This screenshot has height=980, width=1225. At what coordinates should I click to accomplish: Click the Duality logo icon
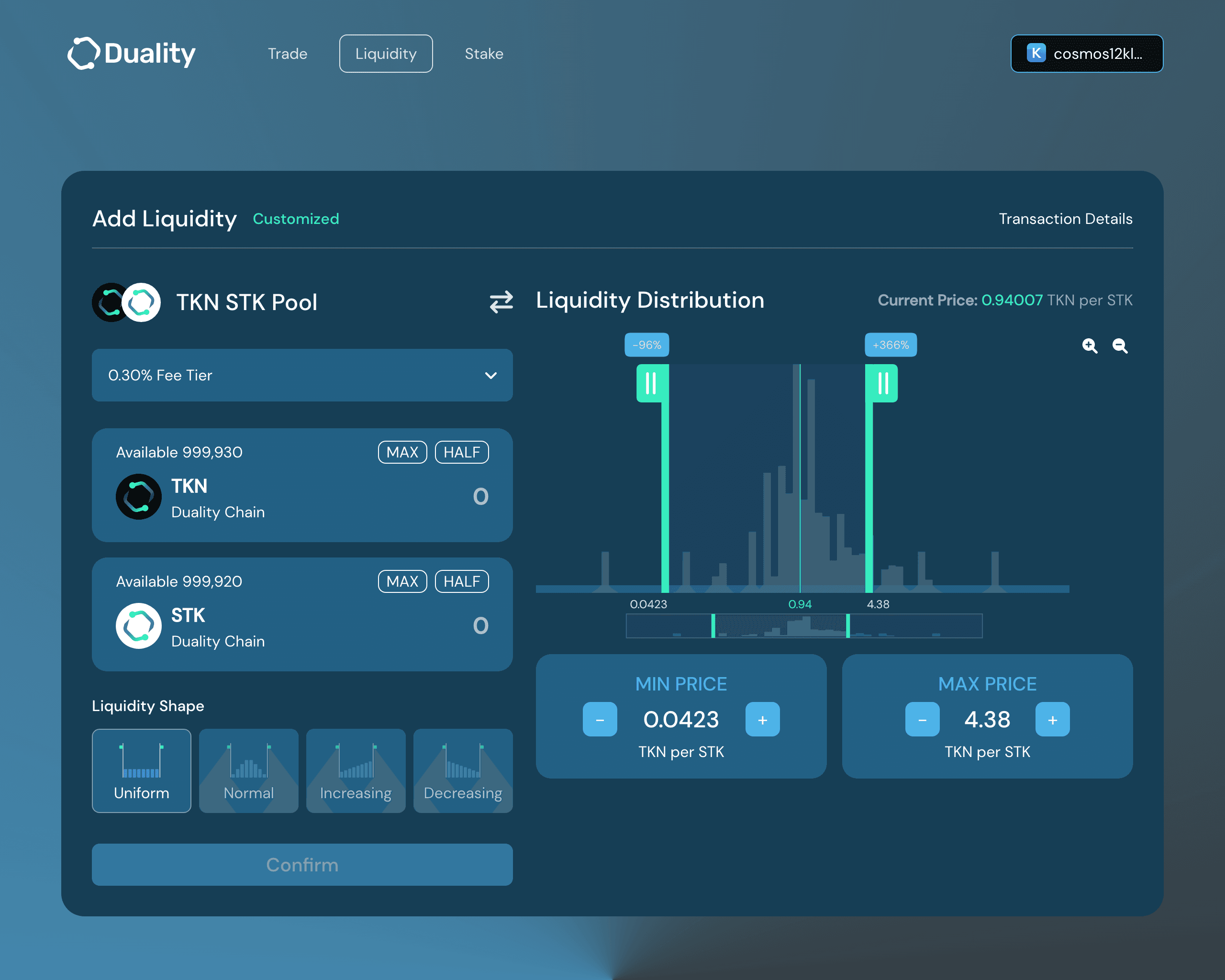click(x=84, y=54)
